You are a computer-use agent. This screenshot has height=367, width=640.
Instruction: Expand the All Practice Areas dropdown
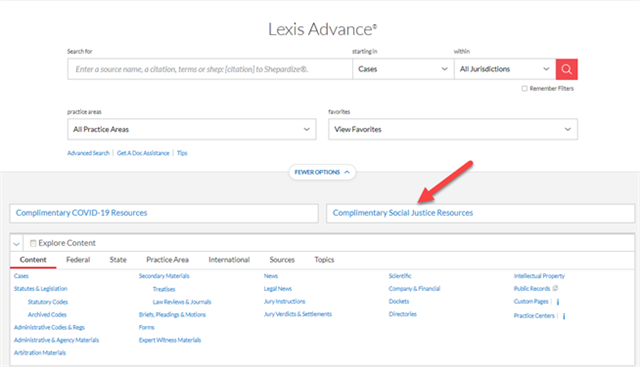click(x=191, y=129)
